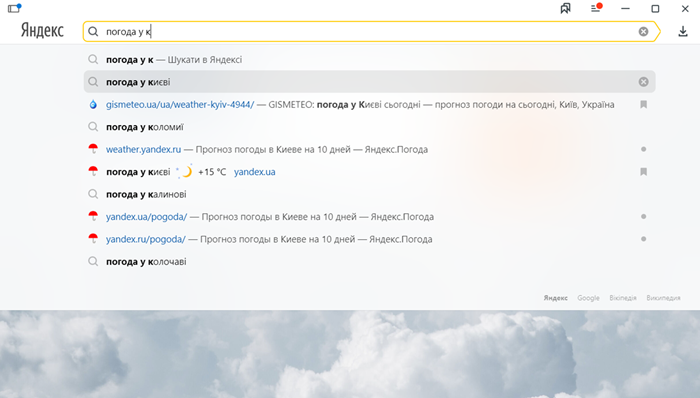Open the downloads icon
The height and width of the screenshot is (398, 700).
click(x=683, y=32)
